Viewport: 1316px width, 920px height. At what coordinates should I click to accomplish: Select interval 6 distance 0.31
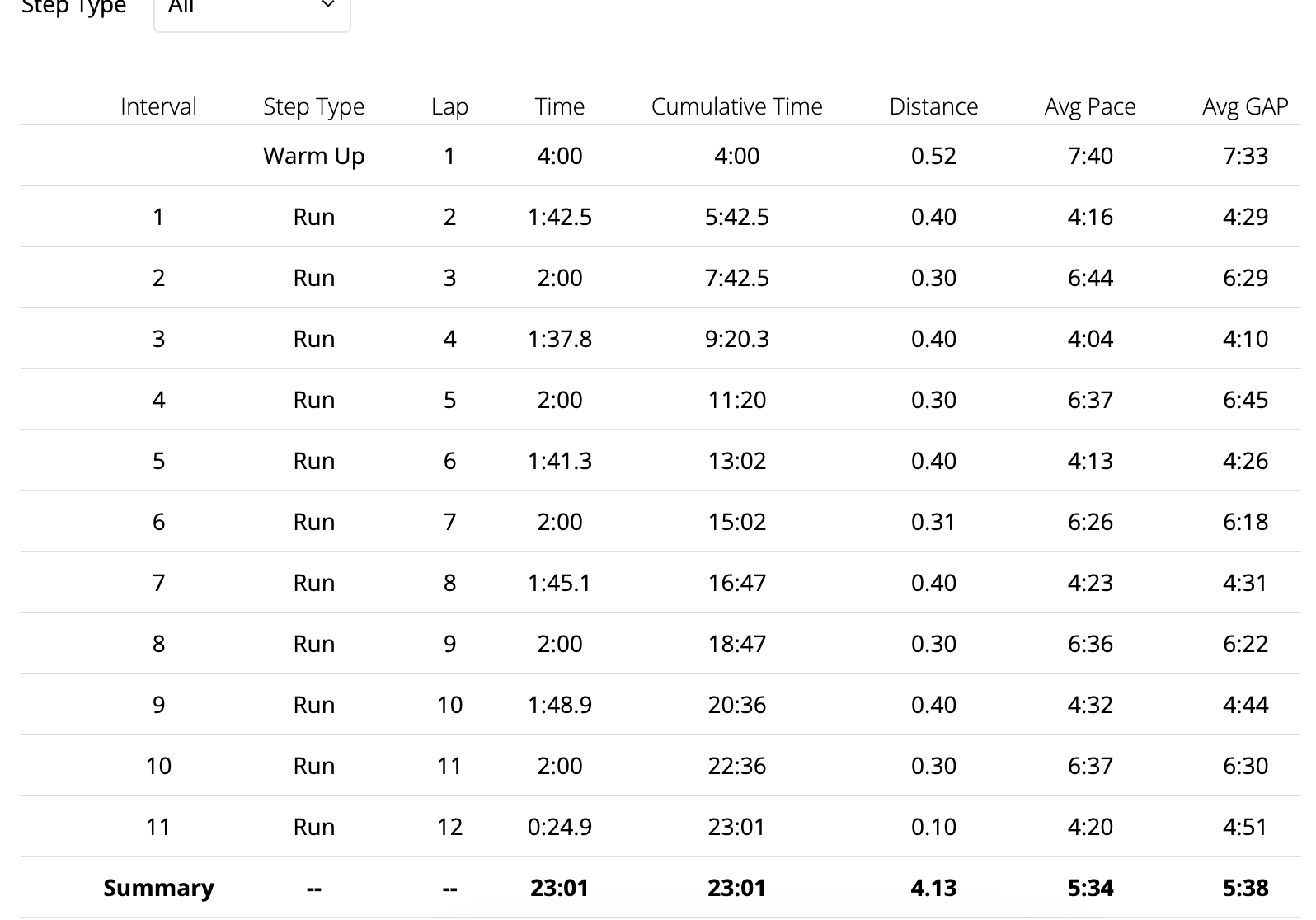coord(933,522)
